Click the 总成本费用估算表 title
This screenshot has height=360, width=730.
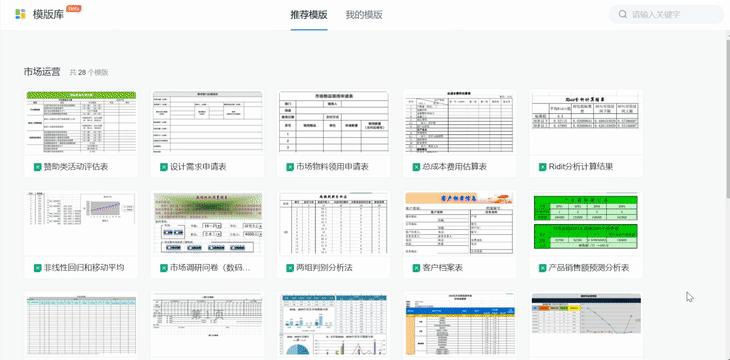coord(454,167)
